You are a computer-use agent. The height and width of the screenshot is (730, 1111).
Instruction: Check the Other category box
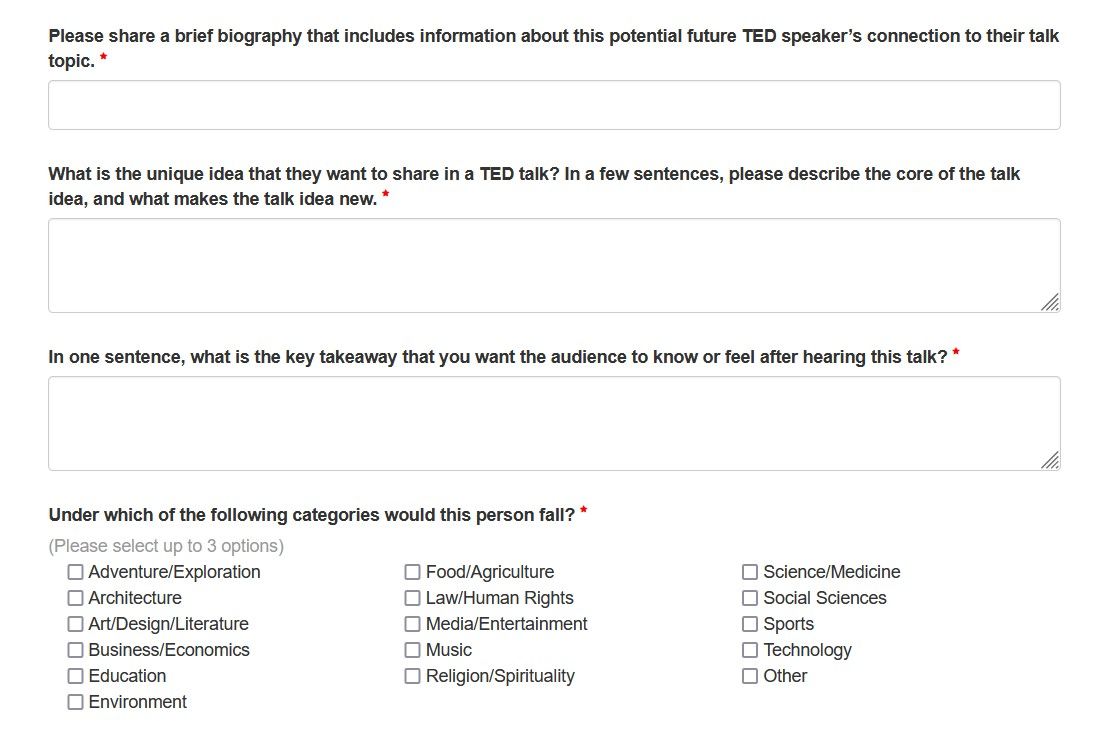[749, 675]
